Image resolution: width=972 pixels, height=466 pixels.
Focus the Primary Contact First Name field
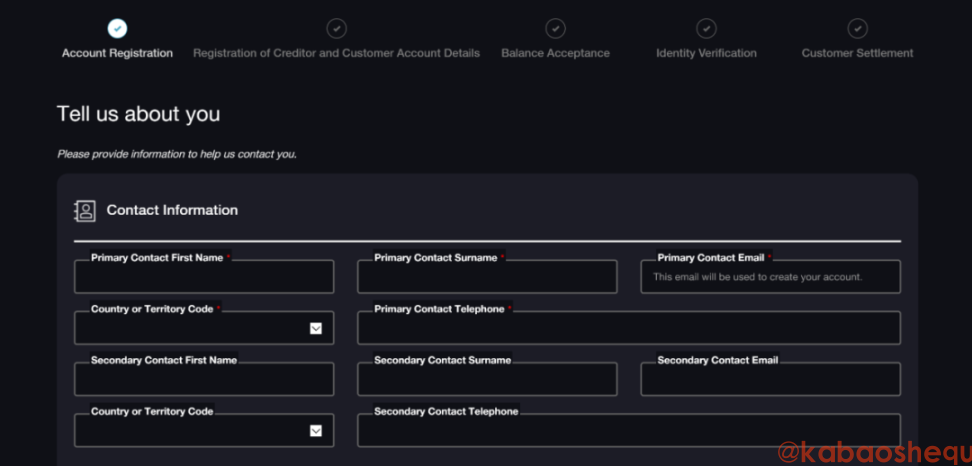coord(204,278)
